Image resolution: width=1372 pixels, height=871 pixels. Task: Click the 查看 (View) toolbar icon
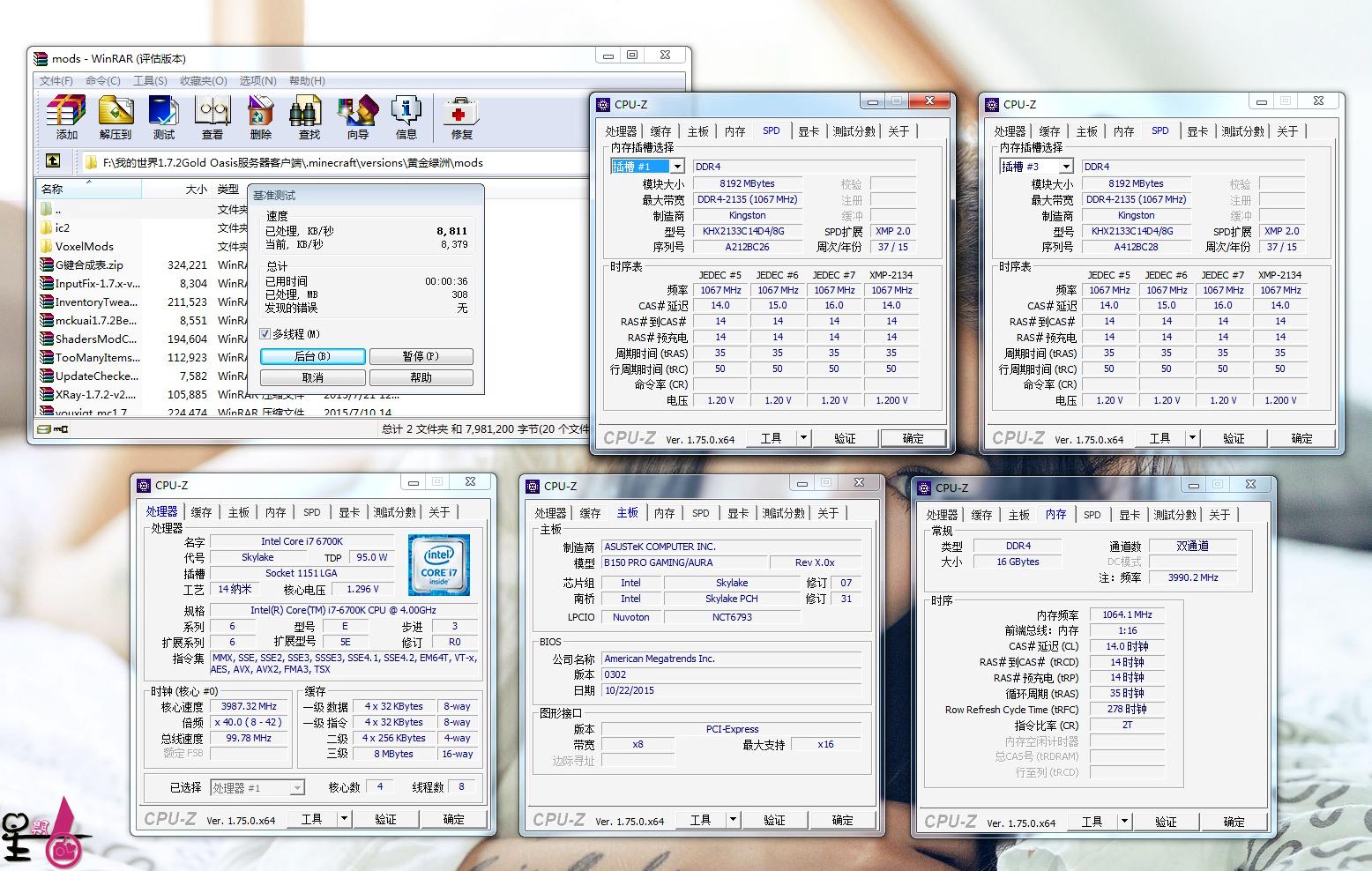[212, 112]
